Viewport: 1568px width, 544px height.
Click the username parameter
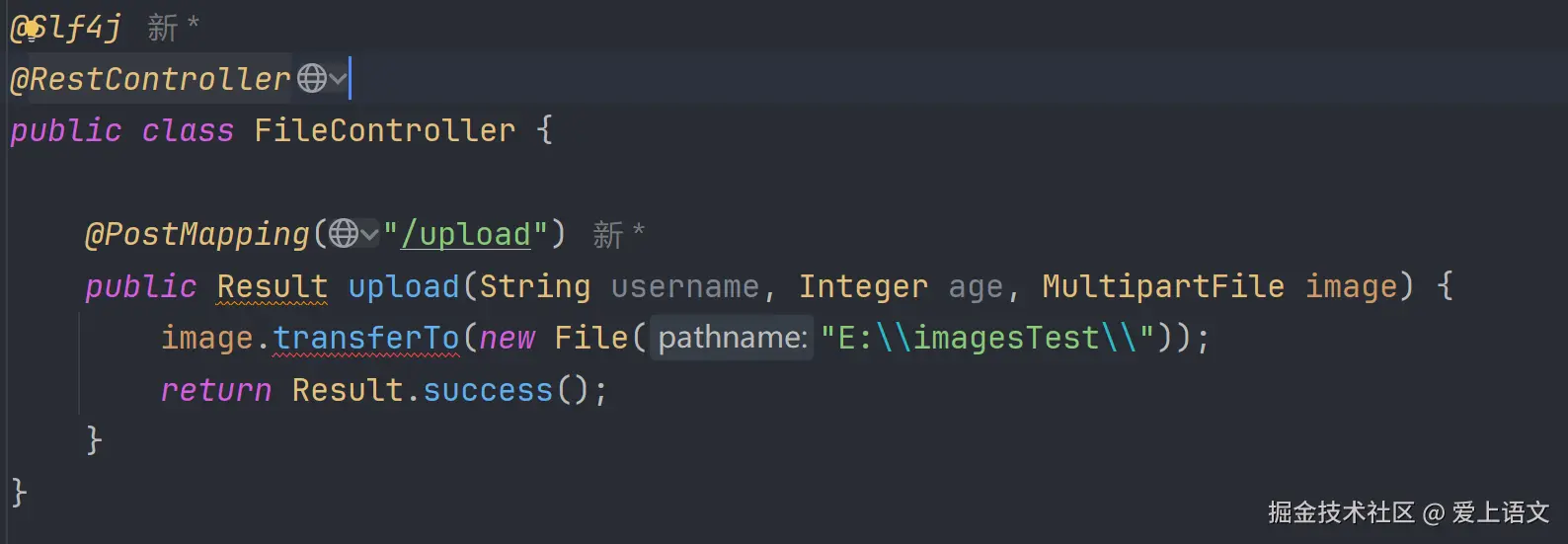685,286
